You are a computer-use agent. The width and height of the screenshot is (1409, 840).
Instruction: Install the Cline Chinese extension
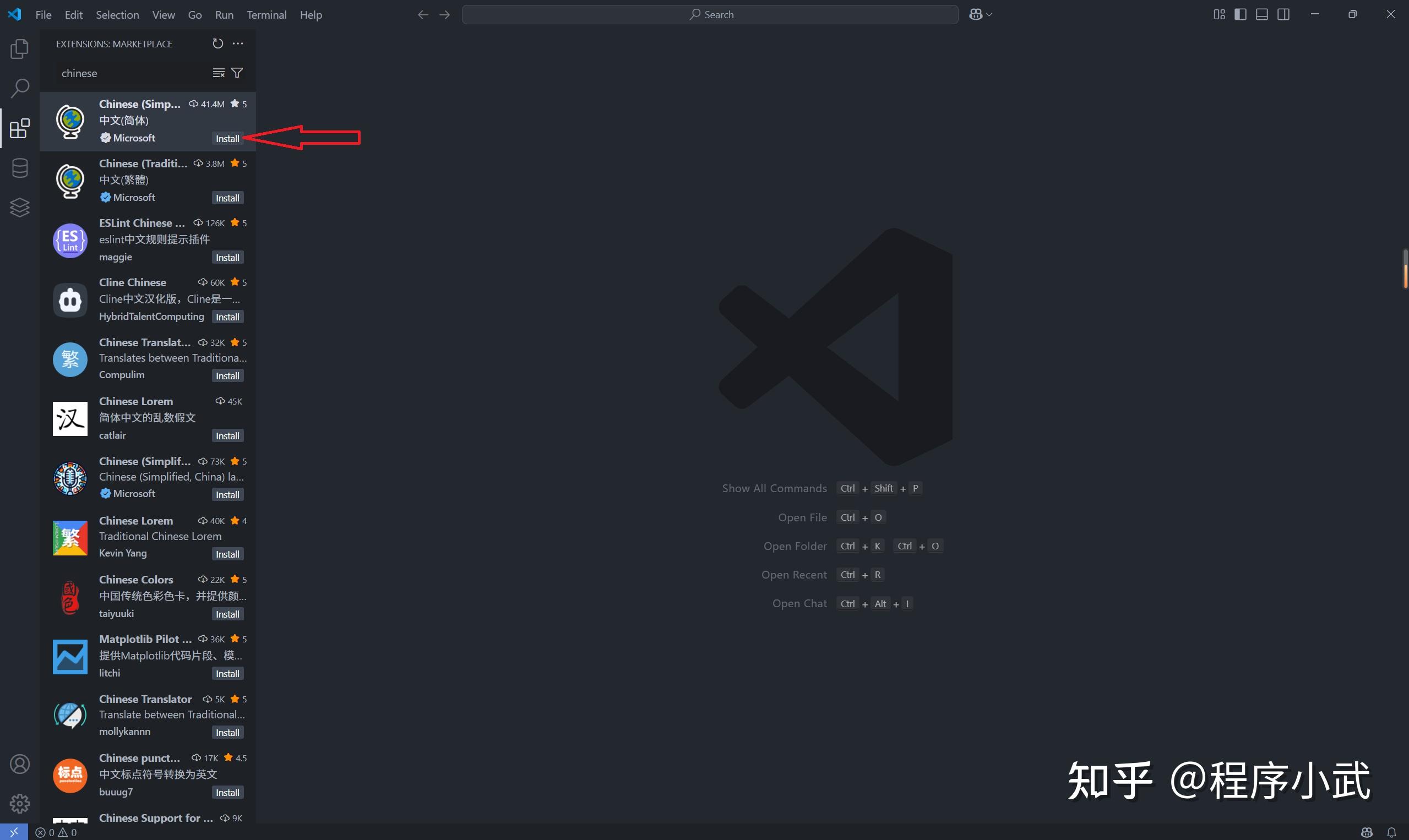[227, 317]
